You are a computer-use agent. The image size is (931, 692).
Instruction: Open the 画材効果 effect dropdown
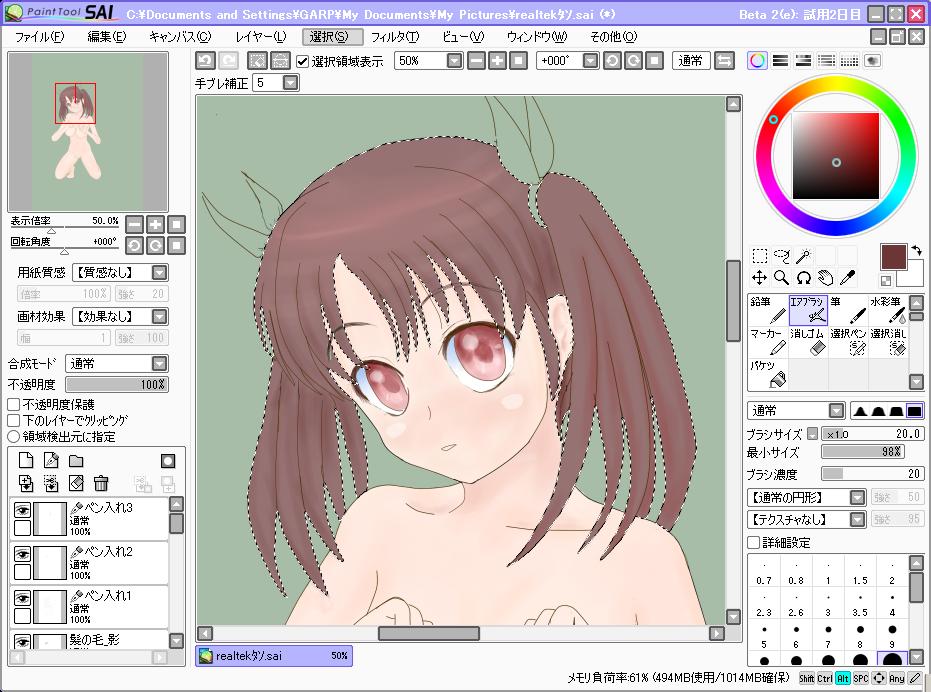click(159, 317)
